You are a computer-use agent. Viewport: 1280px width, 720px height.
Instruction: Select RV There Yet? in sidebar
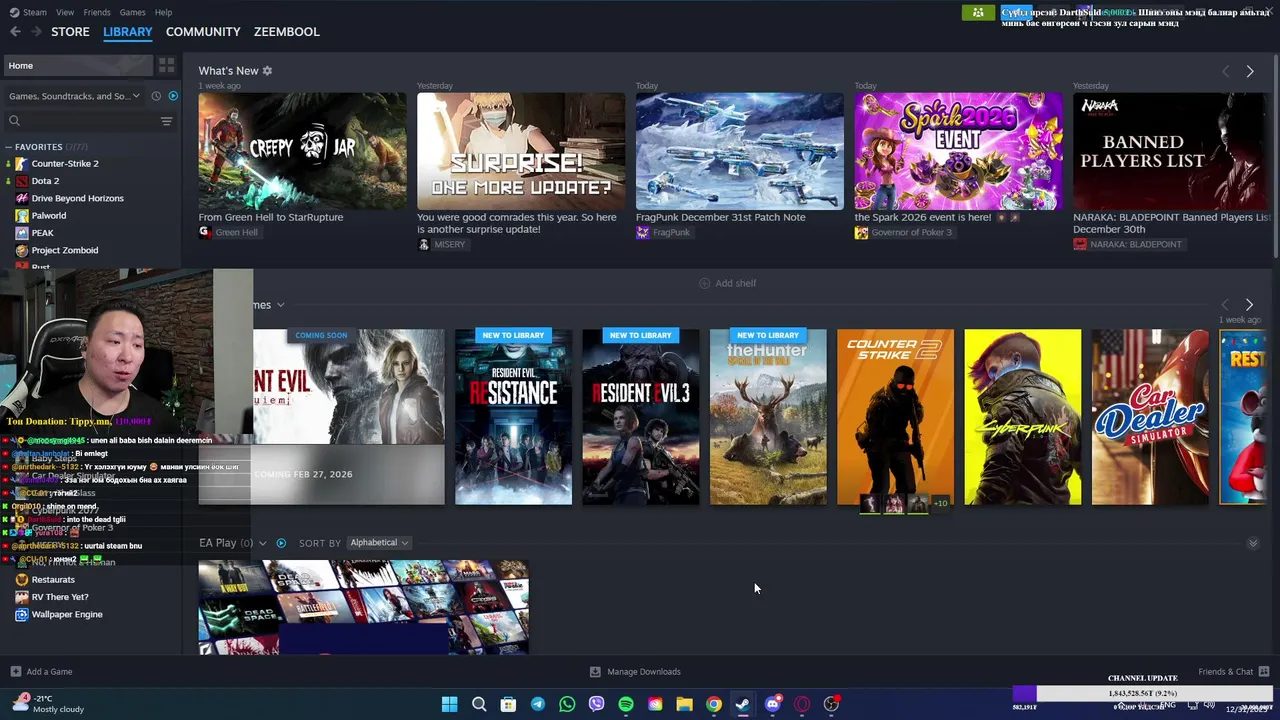coord(60,597)
